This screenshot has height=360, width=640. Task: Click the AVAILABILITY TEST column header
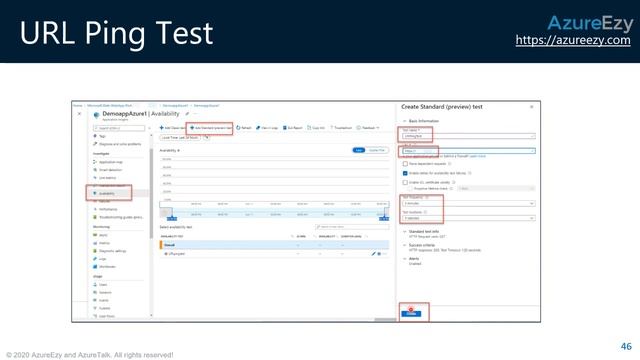tap(172, 236)
